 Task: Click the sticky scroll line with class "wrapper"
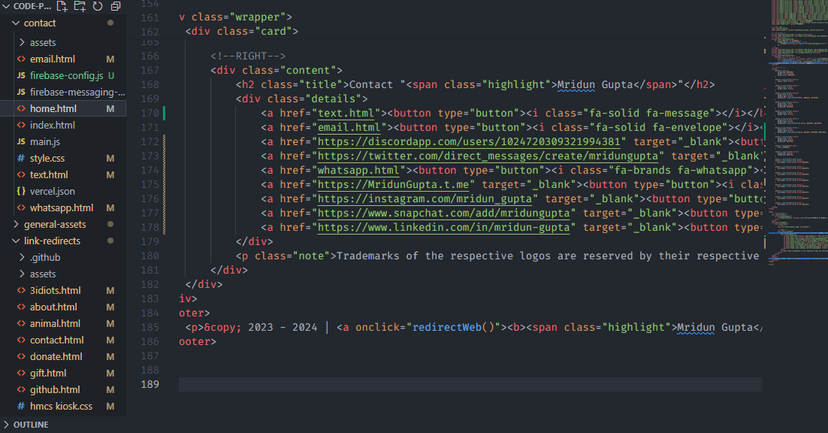click(x=236, y=17)
